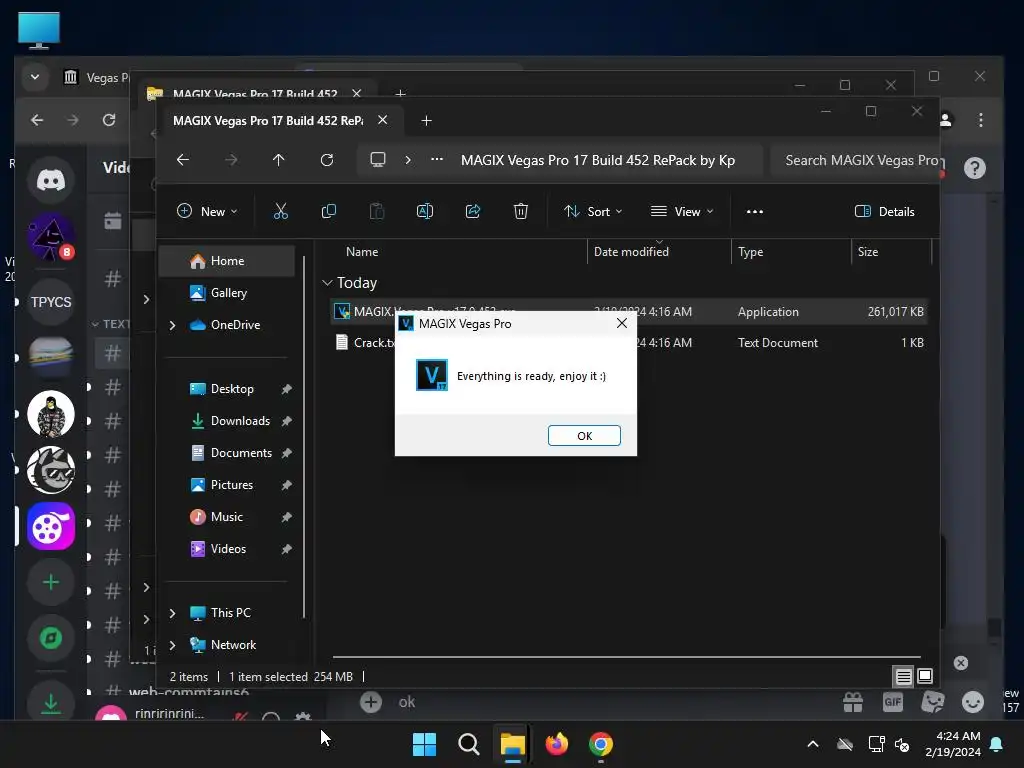The height and width of the screenshot is (768, 1024).
Task: Select the MAGIX Vegas Pro application file icon
Action: [x=342, y=312]
